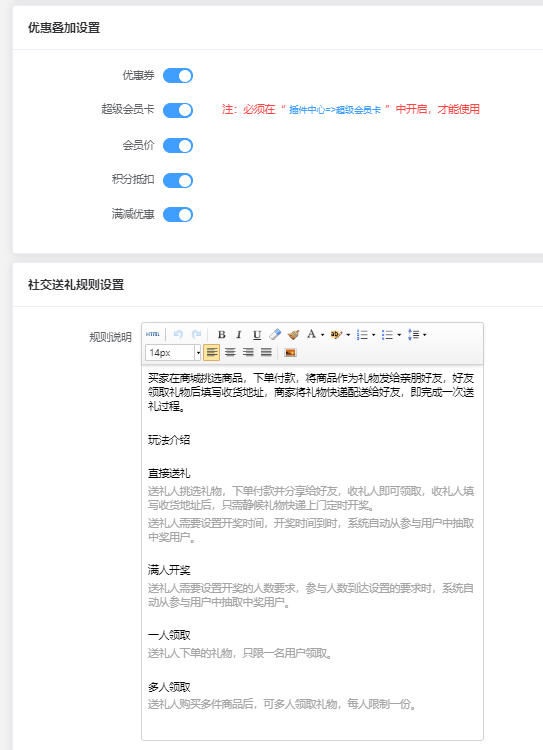Justify the editor text alignment

point(266,353)
